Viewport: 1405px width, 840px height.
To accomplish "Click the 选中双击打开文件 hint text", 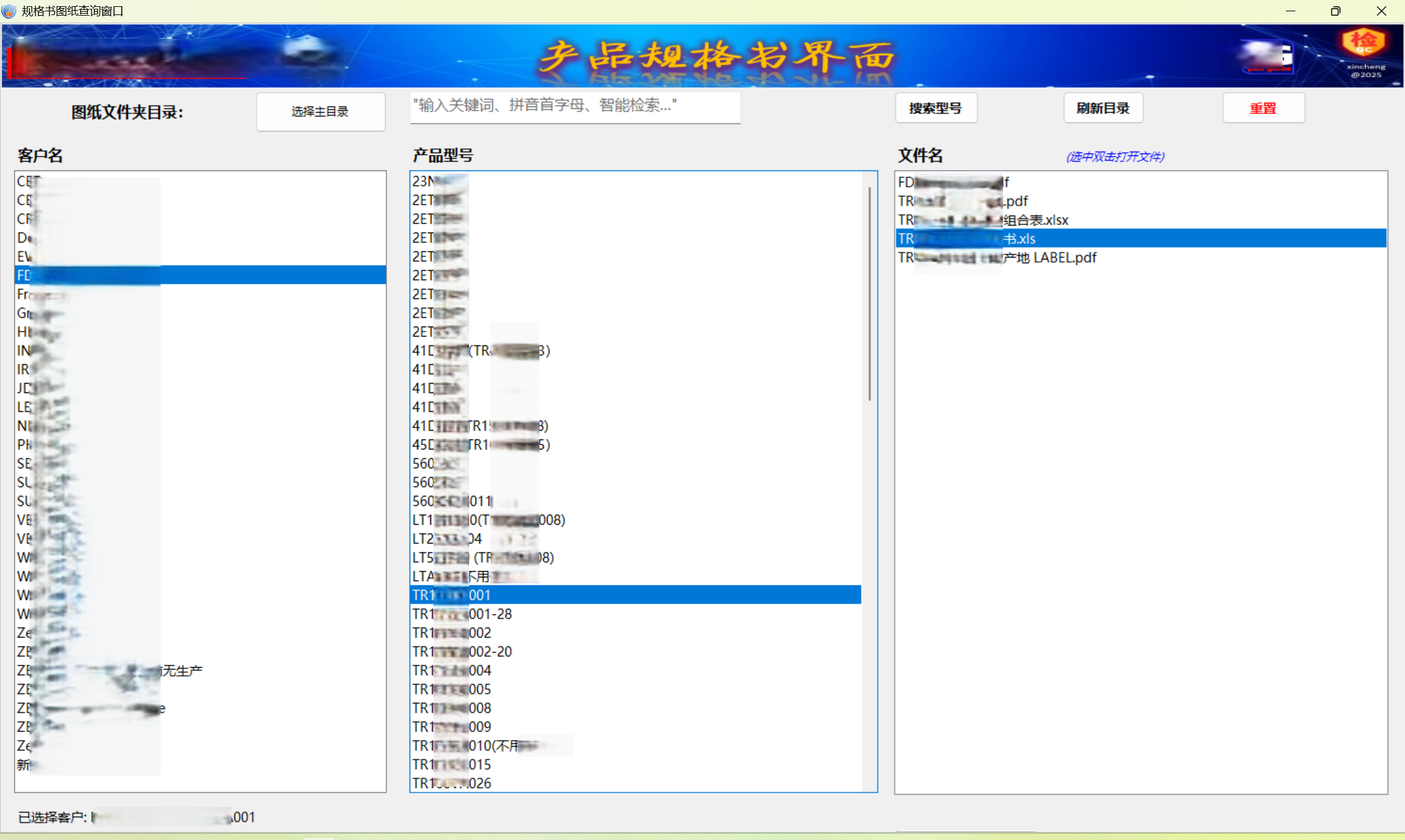I will point(1115,157).
